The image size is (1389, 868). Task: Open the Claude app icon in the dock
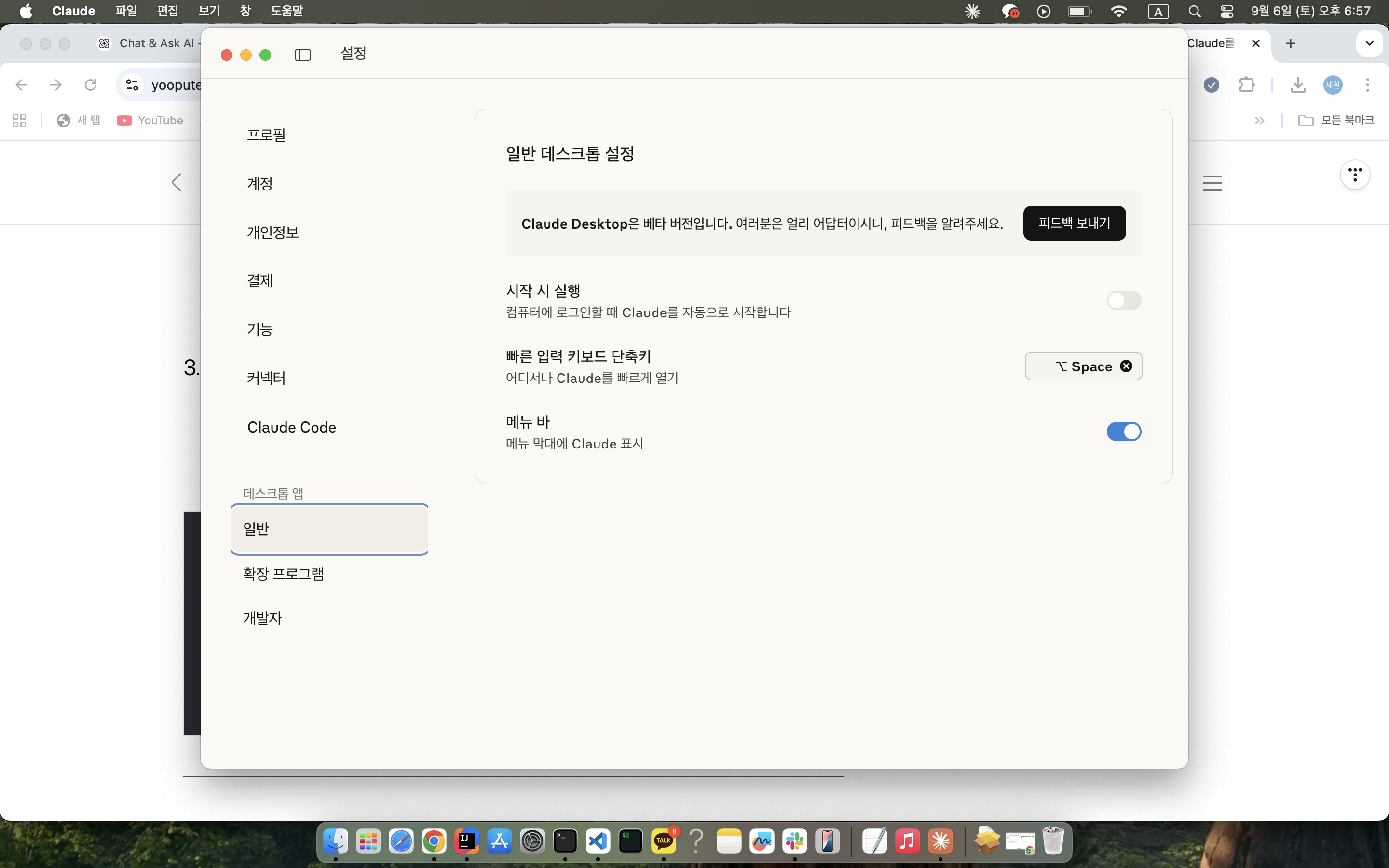coord(940,841)
